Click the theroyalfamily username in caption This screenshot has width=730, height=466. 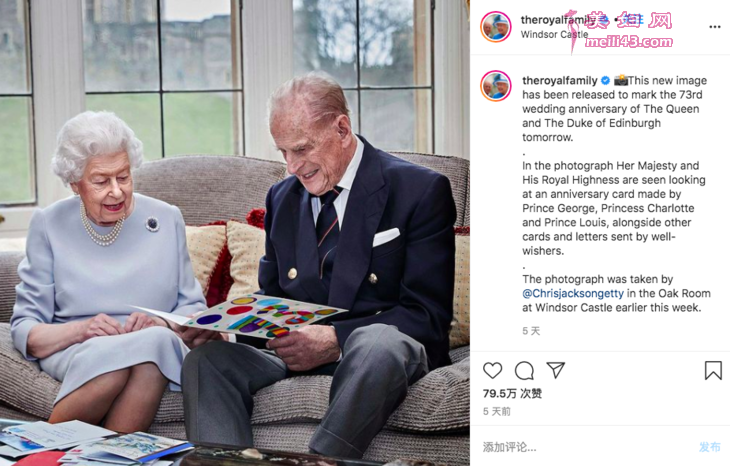tap(560, 81)
